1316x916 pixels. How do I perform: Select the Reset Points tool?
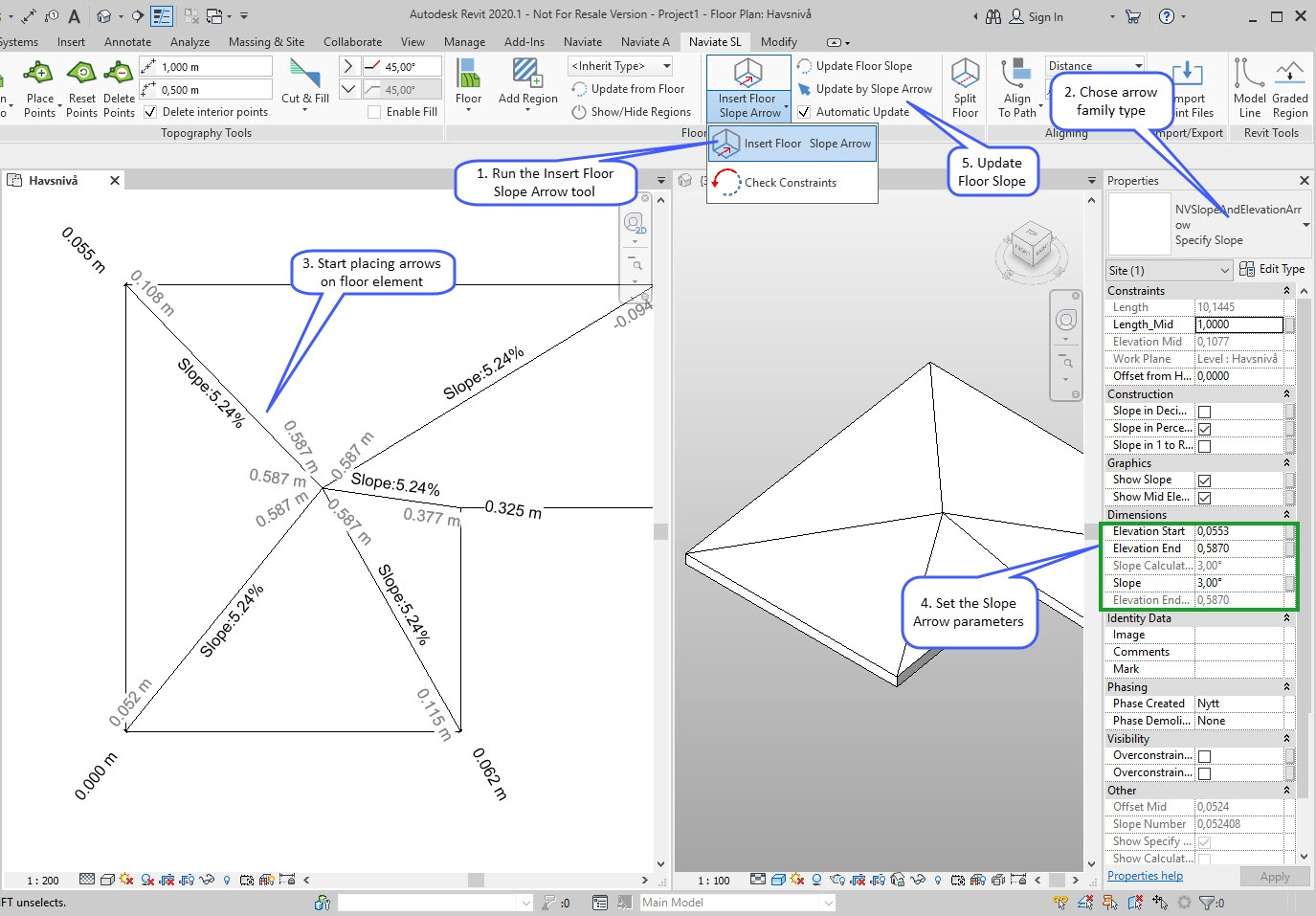(81, 74)
